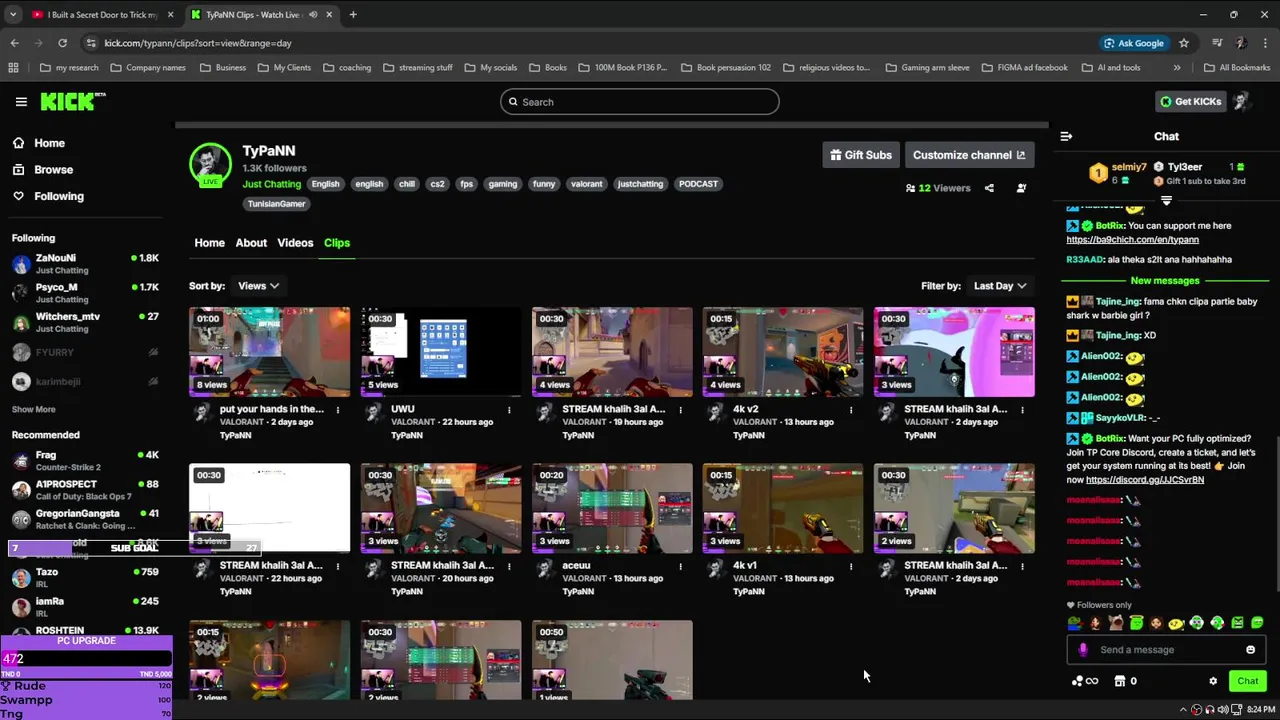Open chat settings gear
The image size is (1280, 720).
click(x=1213, y=681)
